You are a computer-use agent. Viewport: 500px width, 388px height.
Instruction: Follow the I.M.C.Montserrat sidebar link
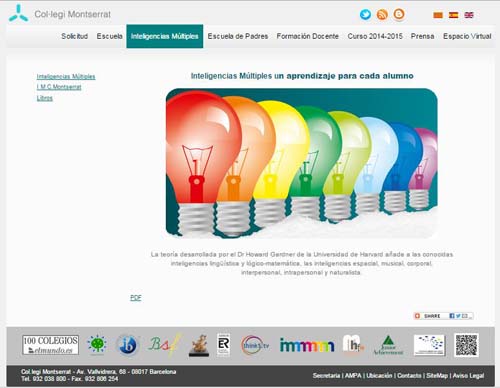59,87
